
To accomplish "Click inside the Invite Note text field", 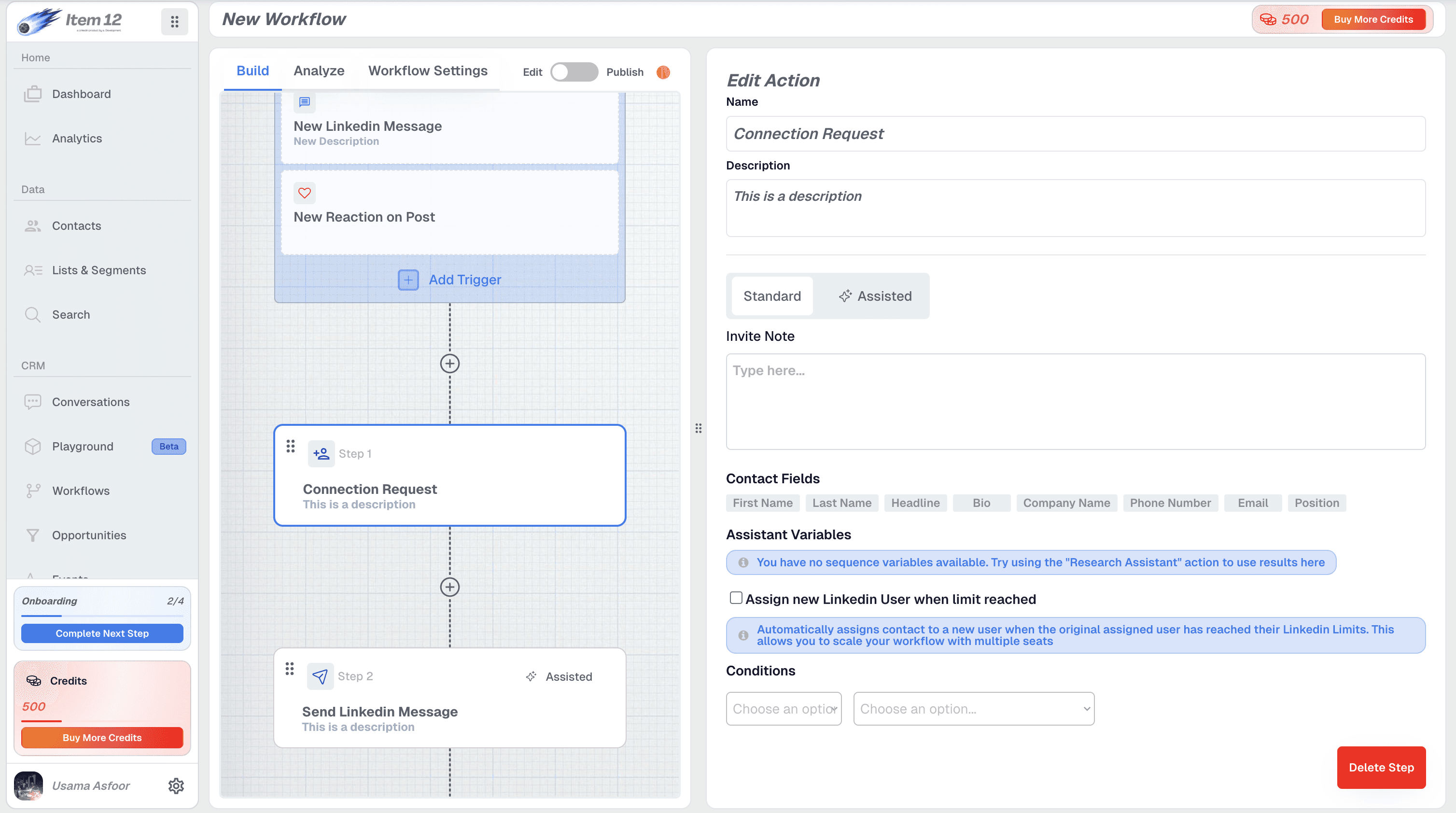I will (x=1074, y=401).
